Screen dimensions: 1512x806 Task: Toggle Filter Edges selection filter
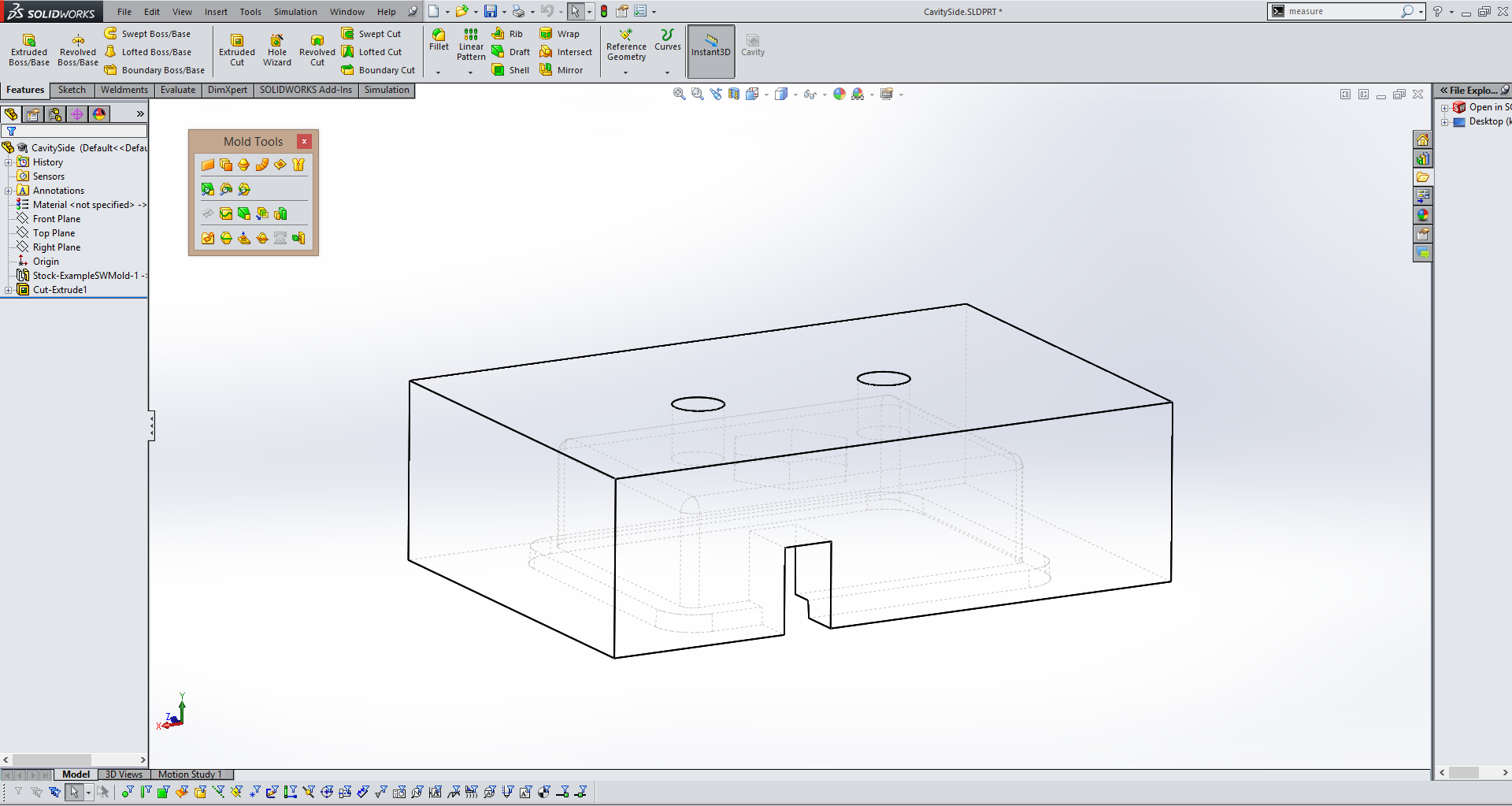146,792
